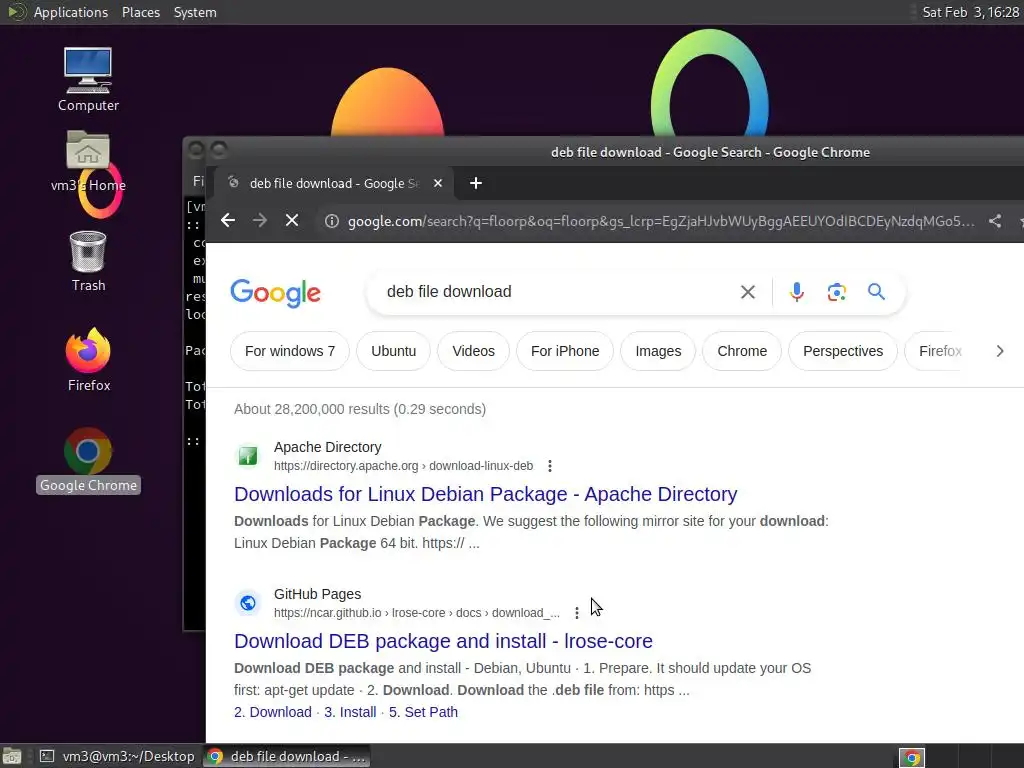Screen dimensions: 1024x768
Task: Click the 'GitHub Pages' site name
Action: [x=317, y=594]
